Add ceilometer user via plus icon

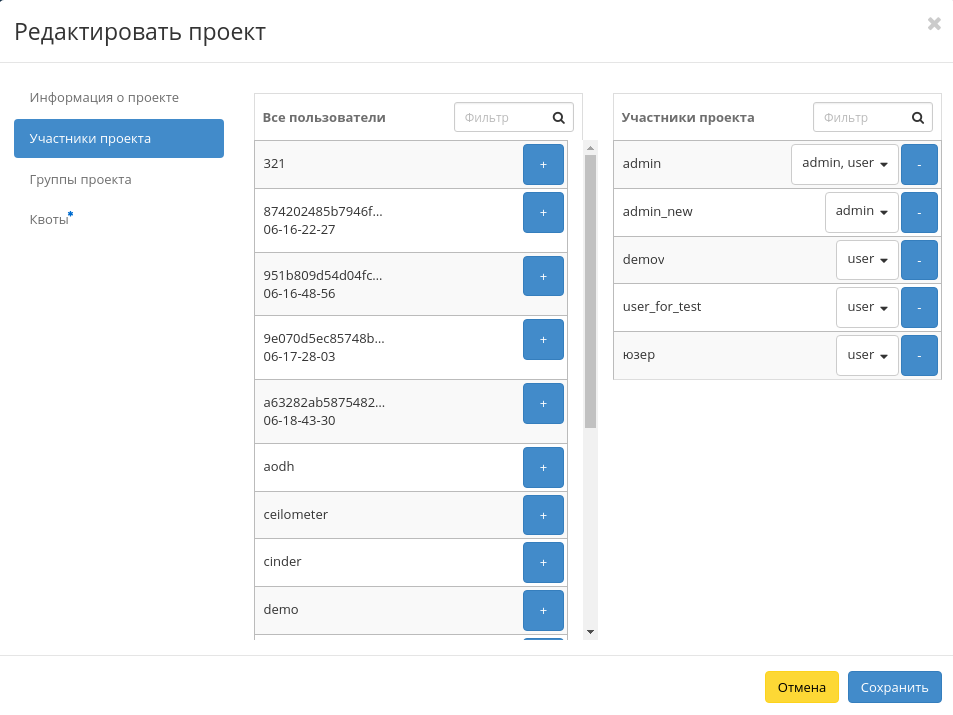coord(543,514)
